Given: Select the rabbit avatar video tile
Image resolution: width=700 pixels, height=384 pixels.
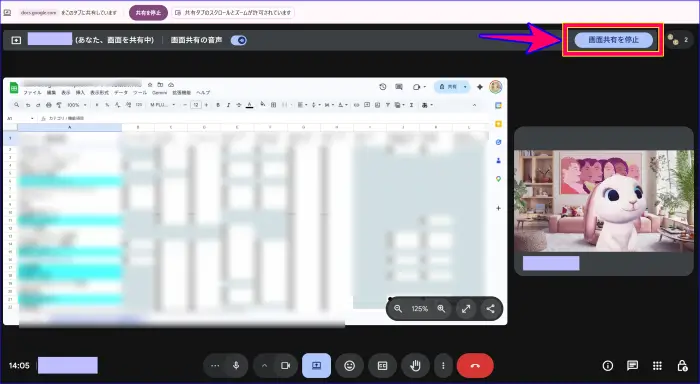Looking at the screenshot, I should pos(604,201).
